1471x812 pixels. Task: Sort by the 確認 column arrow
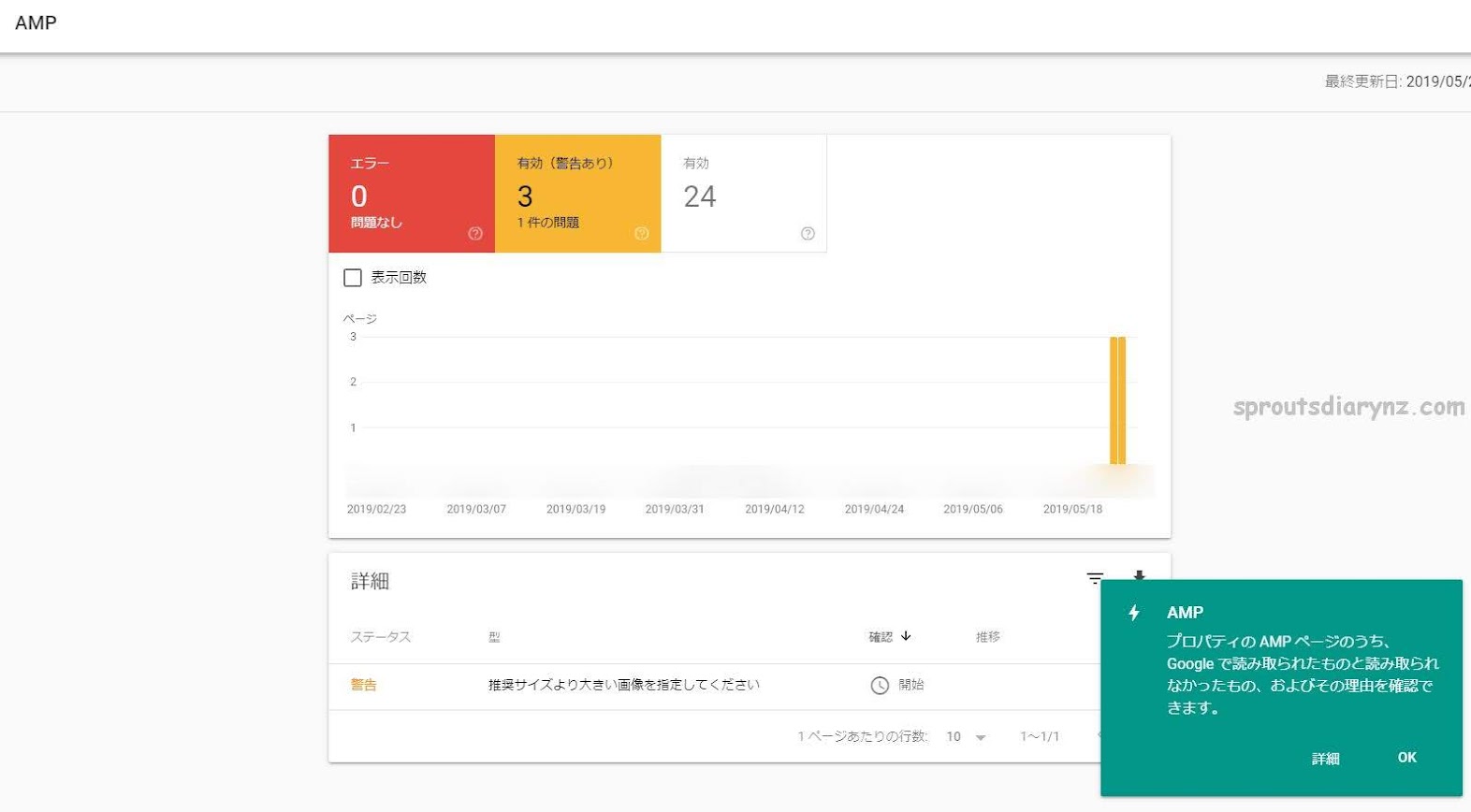click(x=906, y=636)
